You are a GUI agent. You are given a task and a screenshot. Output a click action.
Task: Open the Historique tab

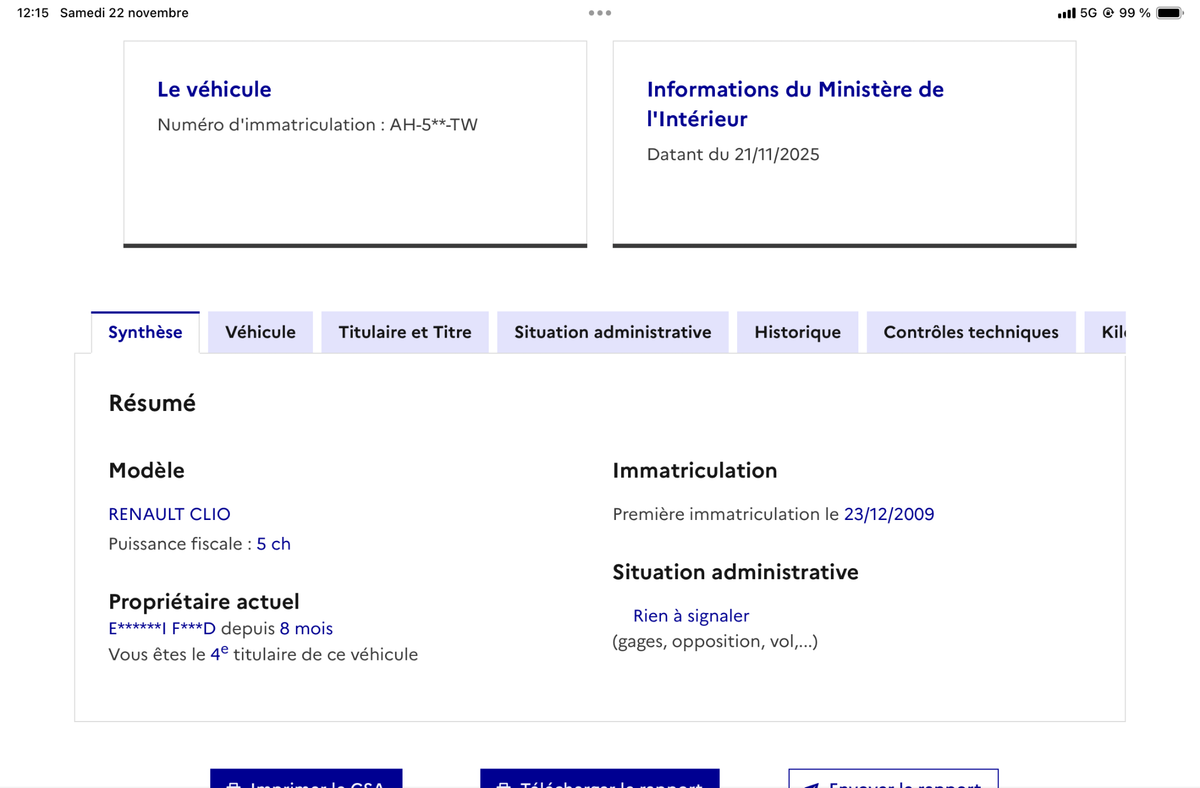(797, 331)
